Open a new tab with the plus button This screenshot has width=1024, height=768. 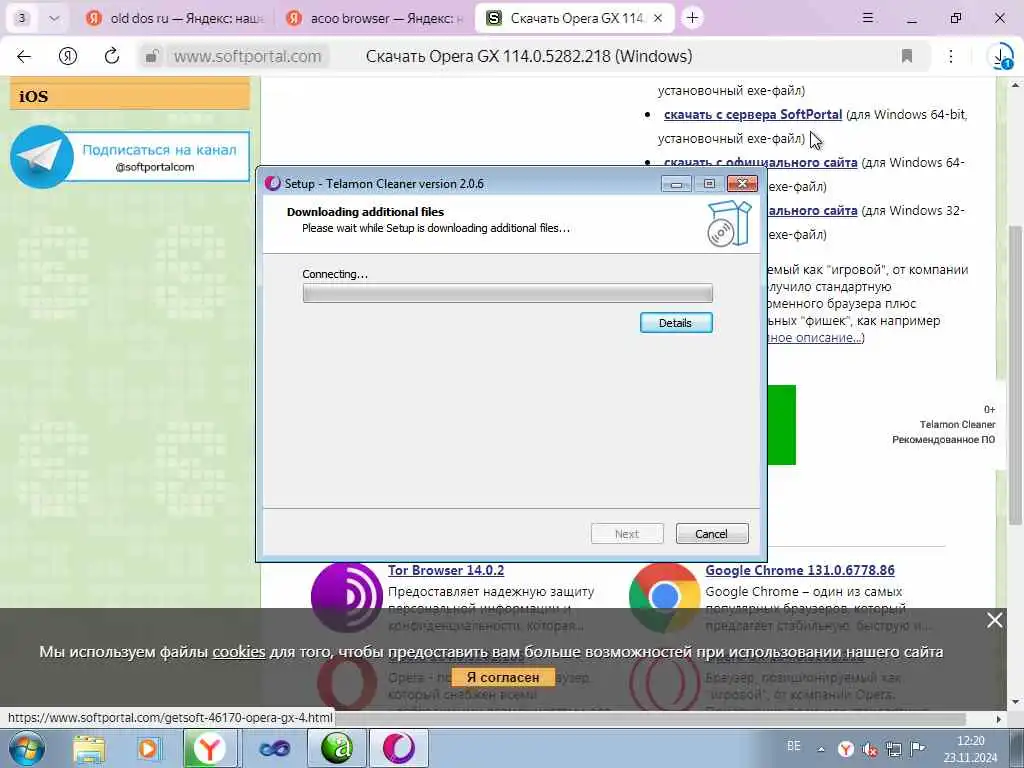[692, 18]
